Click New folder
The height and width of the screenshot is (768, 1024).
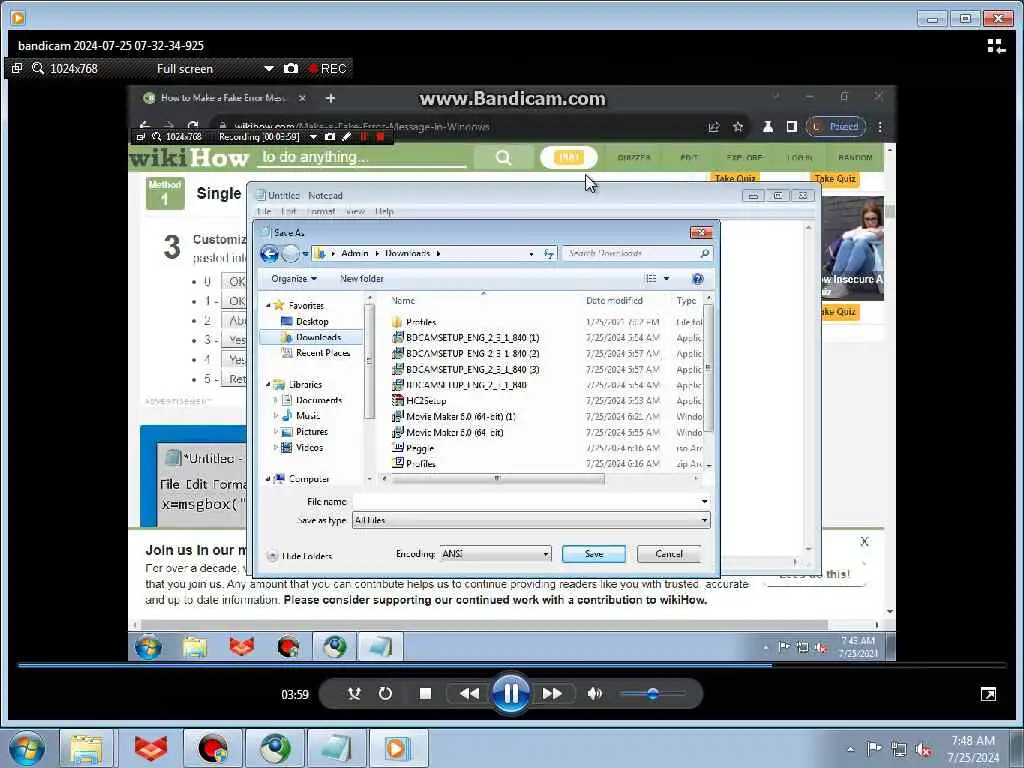coord(362,279)
